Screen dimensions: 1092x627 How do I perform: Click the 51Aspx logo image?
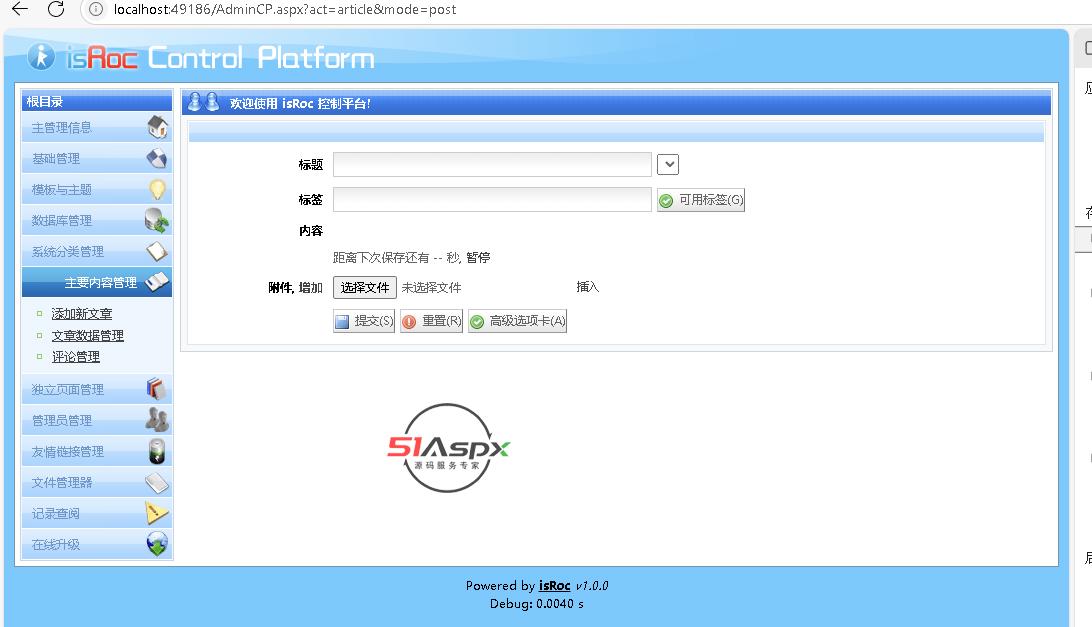pos(448,447)
